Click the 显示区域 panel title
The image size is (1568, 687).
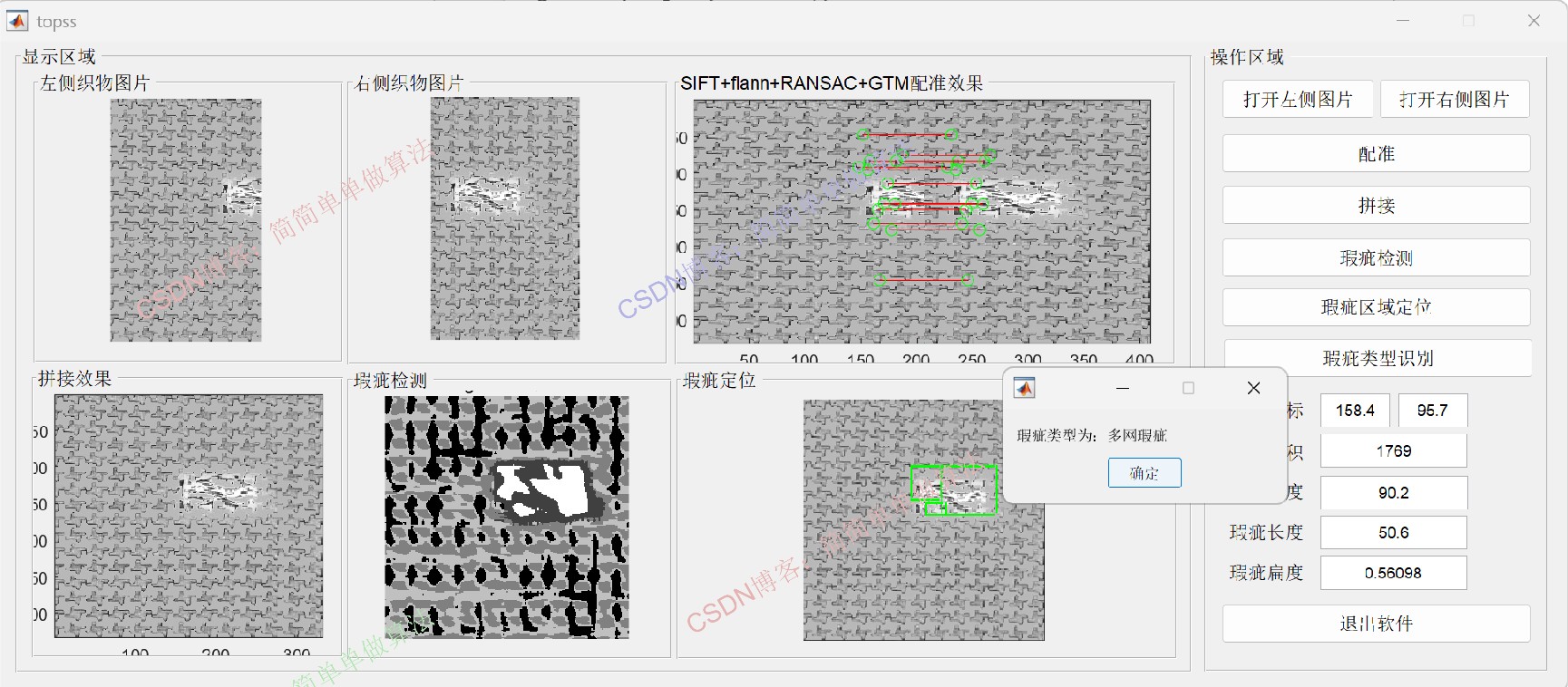[59, 57]
